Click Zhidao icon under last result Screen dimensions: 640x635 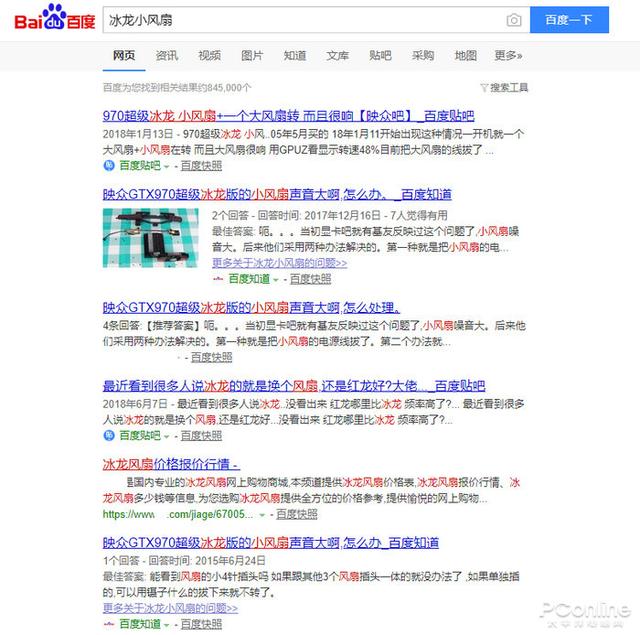(109, 624)
